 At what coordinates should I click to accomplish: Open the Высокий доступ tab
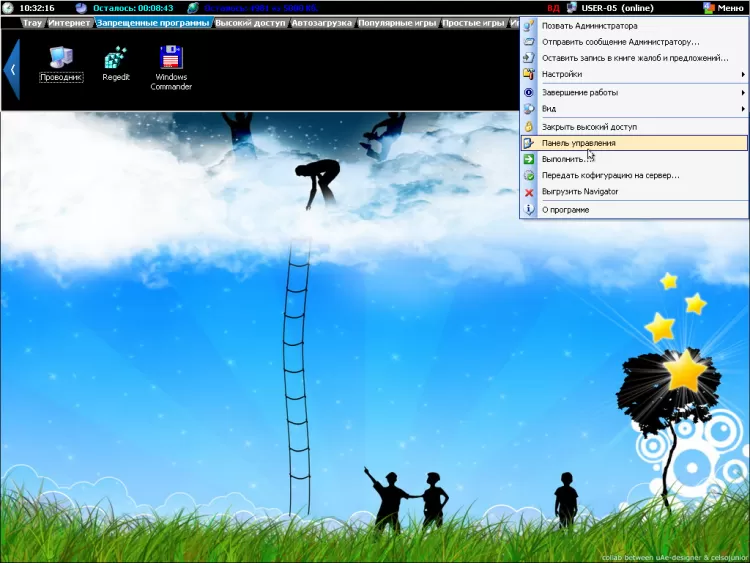click(250, 22)
